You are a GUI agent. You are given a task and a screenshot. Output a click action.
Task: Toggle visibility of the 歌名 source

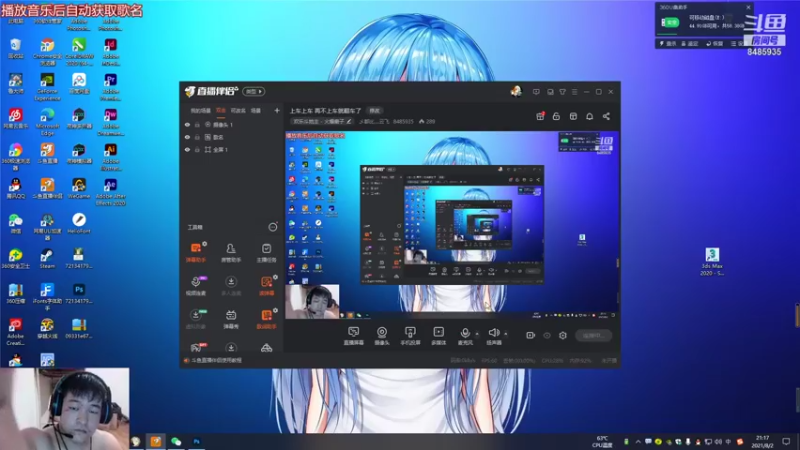coord(187,137)
